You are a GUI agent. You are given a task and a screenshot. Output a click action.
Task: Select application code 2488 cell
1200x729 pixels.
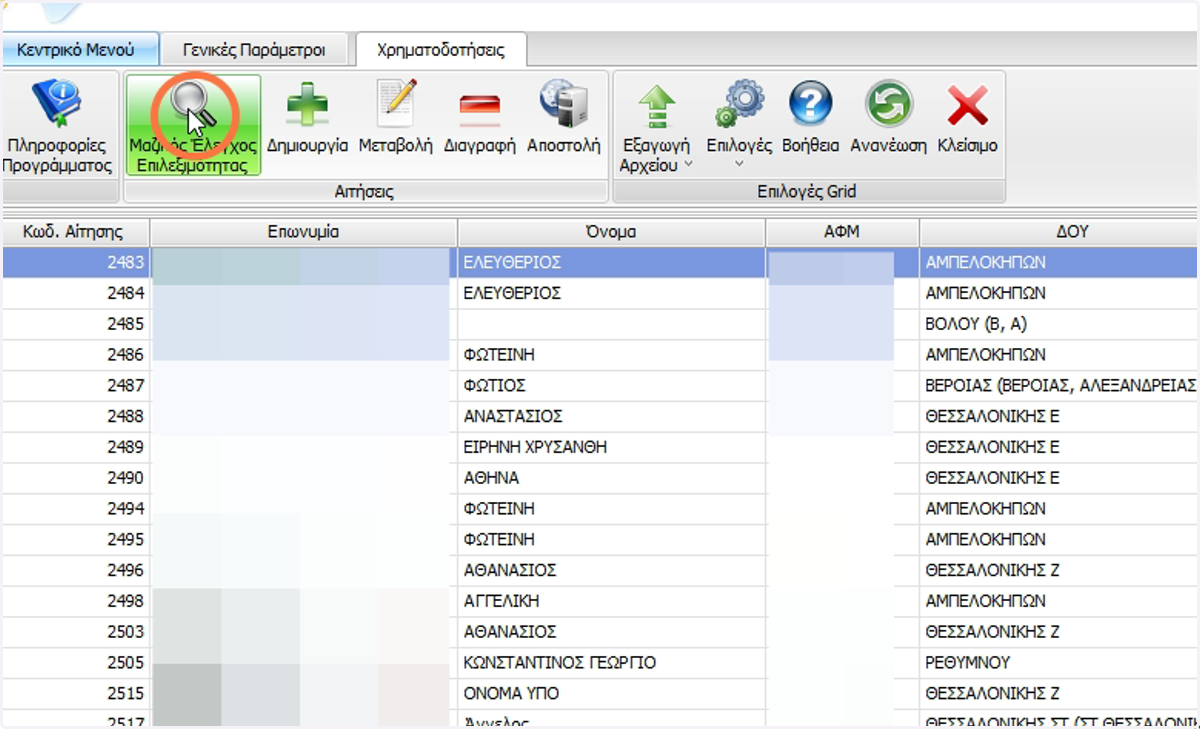[75, 417]
